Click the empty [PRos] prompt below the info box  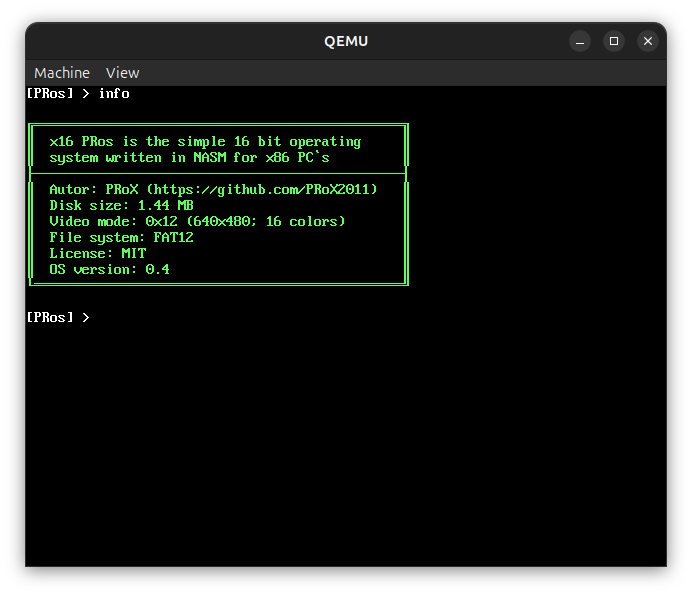pos(58,317)
